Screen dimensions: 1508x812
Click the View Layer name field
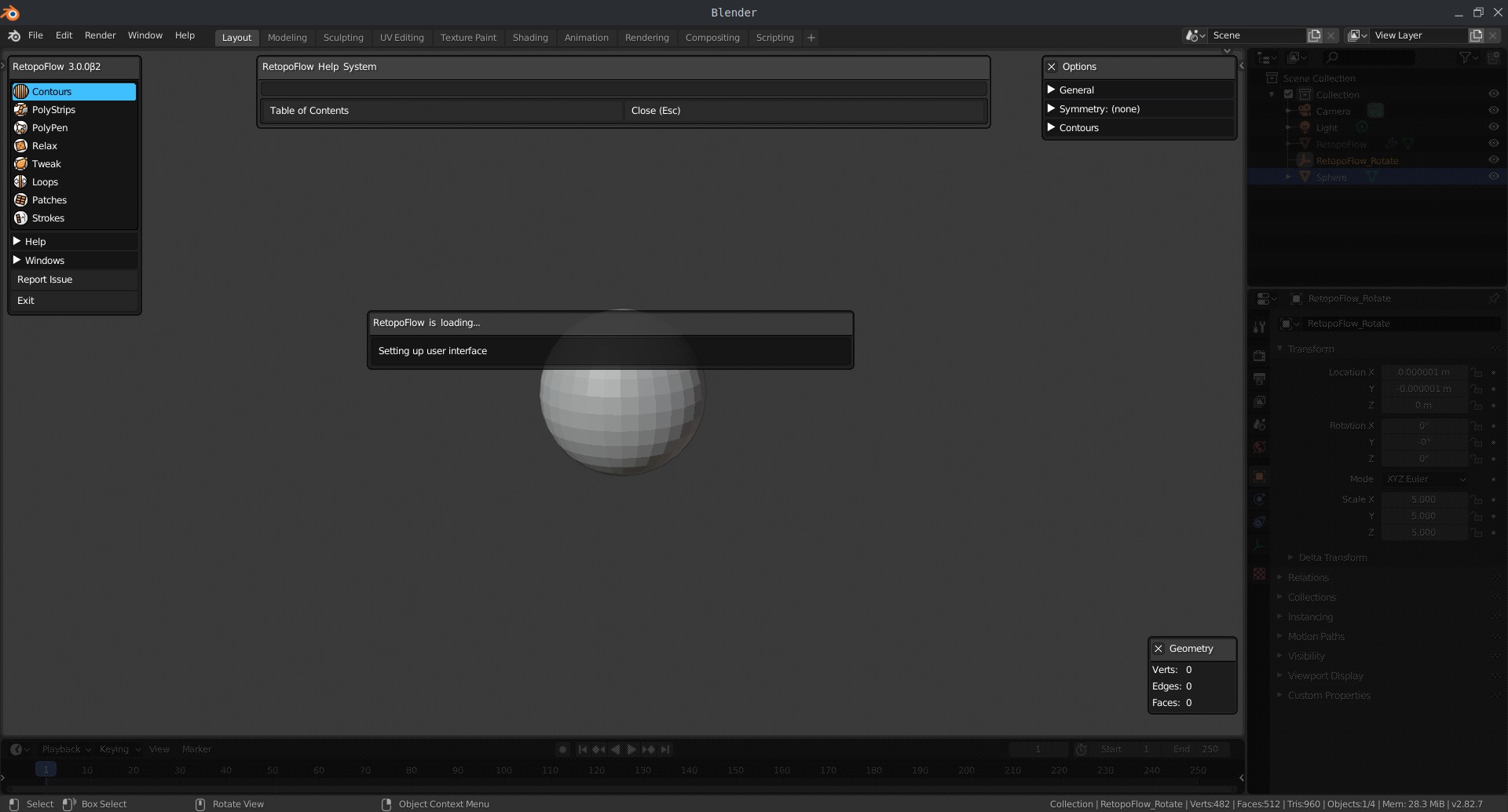(1418, 35)
